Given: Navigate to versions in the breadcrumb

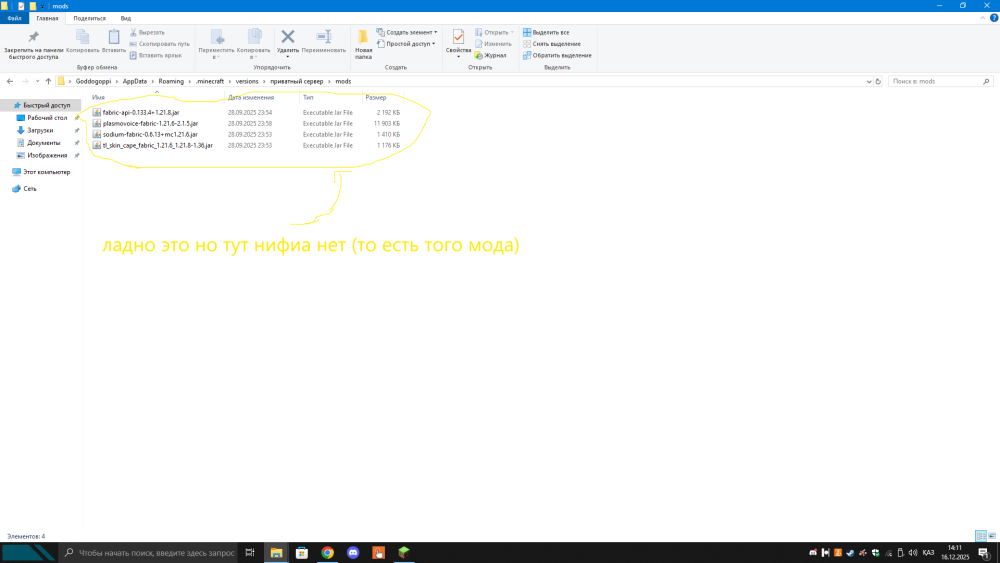Looking at the screenshot, I should click(x=247, y=82).
